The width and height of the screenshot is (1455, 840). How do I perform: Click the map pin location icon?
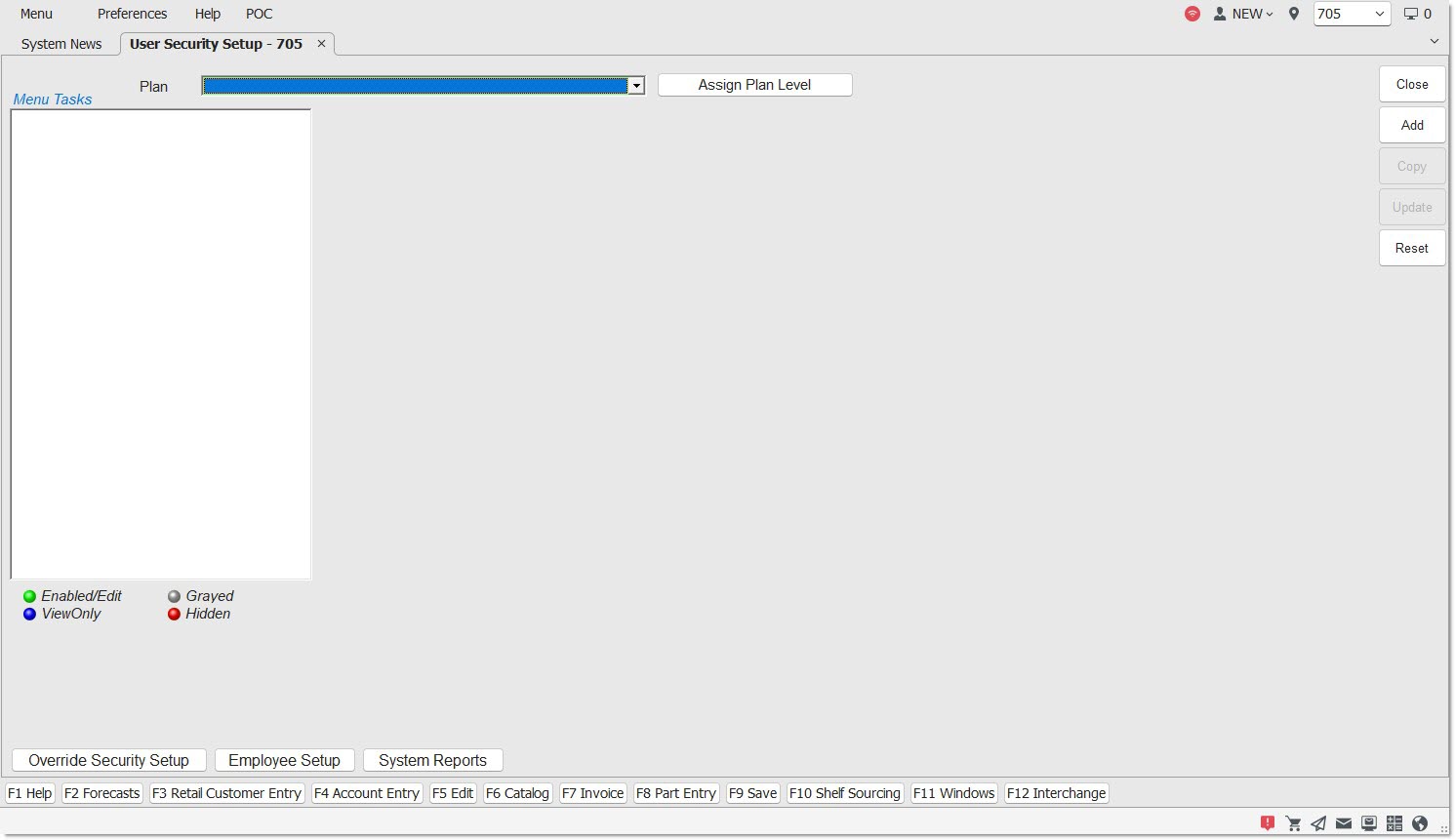pyautogui.click(x=1294, y=14)
